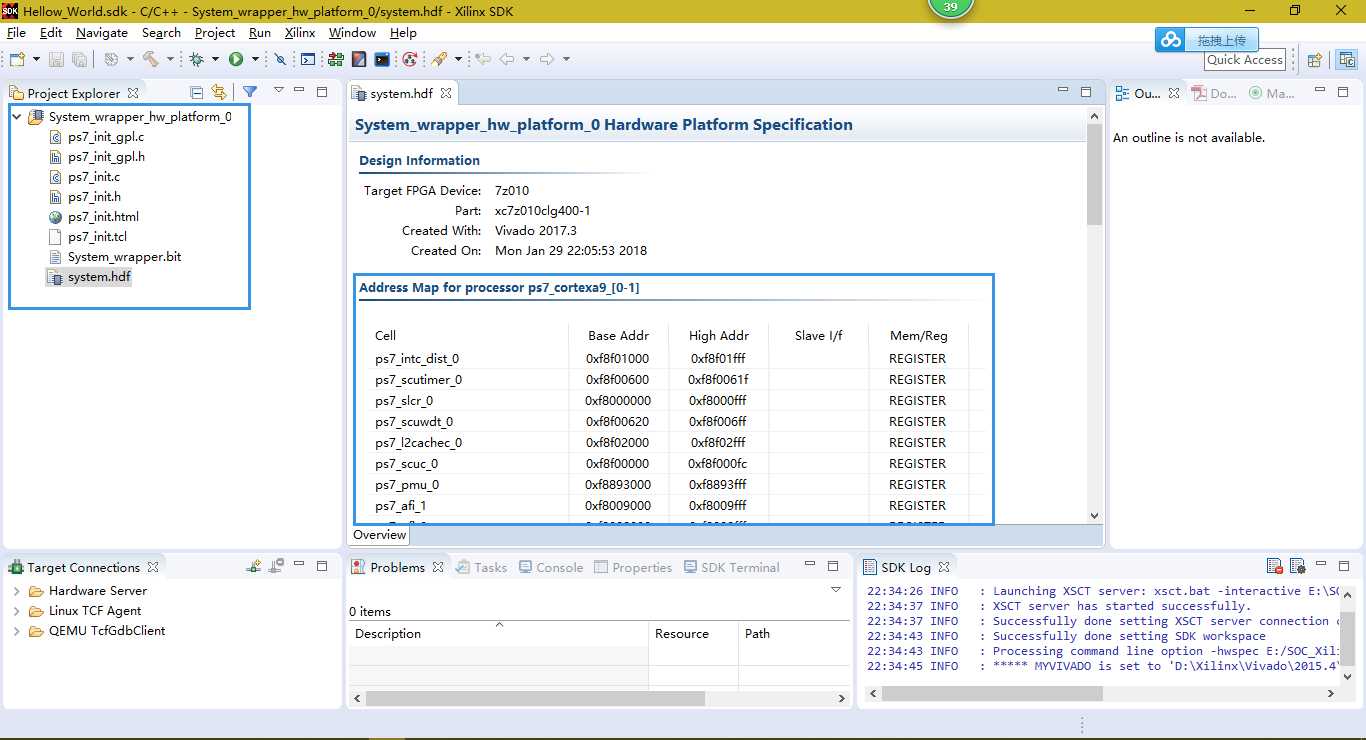Open the Search flashlight dropdown arrow
The height and width of the screenshot is (740, 1366).
pyautogui.click(x=458, y=59)
